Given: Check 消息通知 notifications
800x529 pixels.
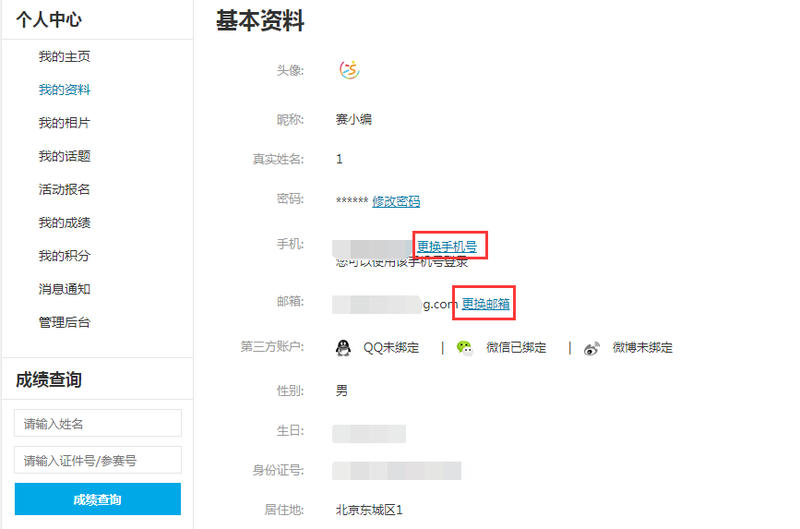Looking at the screenshot, I should coord(64,289).
